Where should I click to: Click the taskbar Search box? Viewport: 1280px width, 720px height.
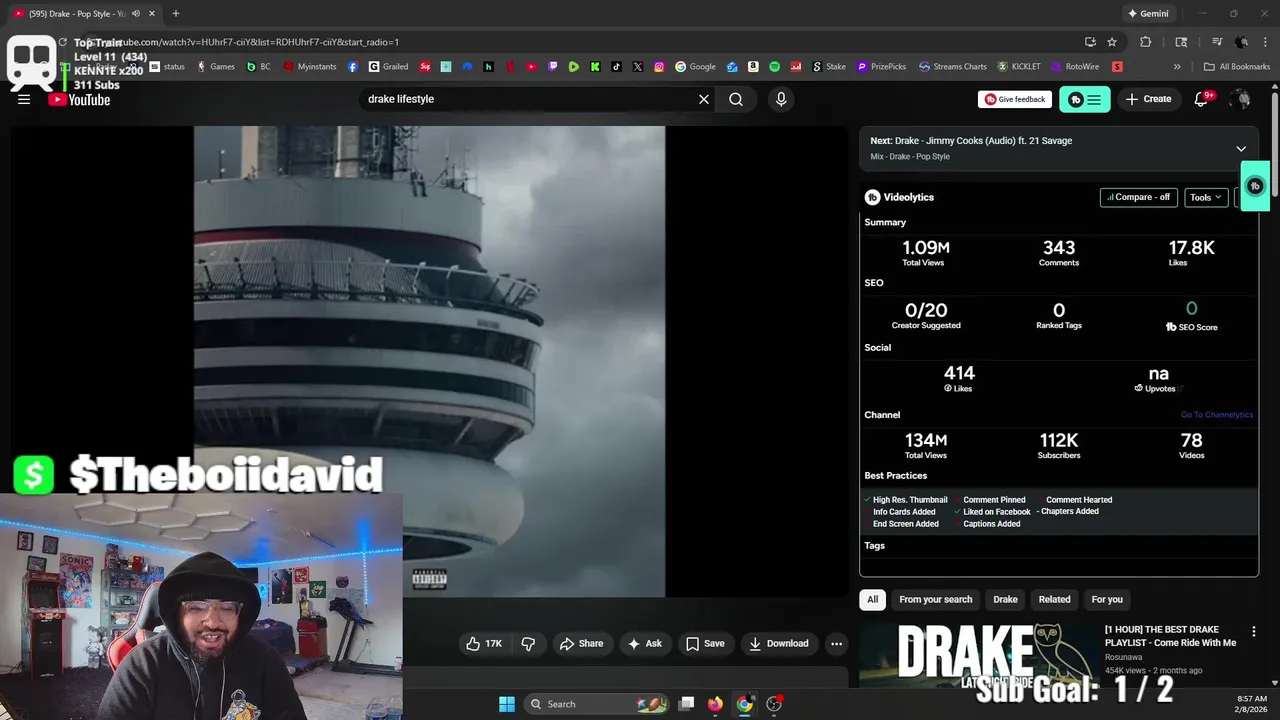596,704
